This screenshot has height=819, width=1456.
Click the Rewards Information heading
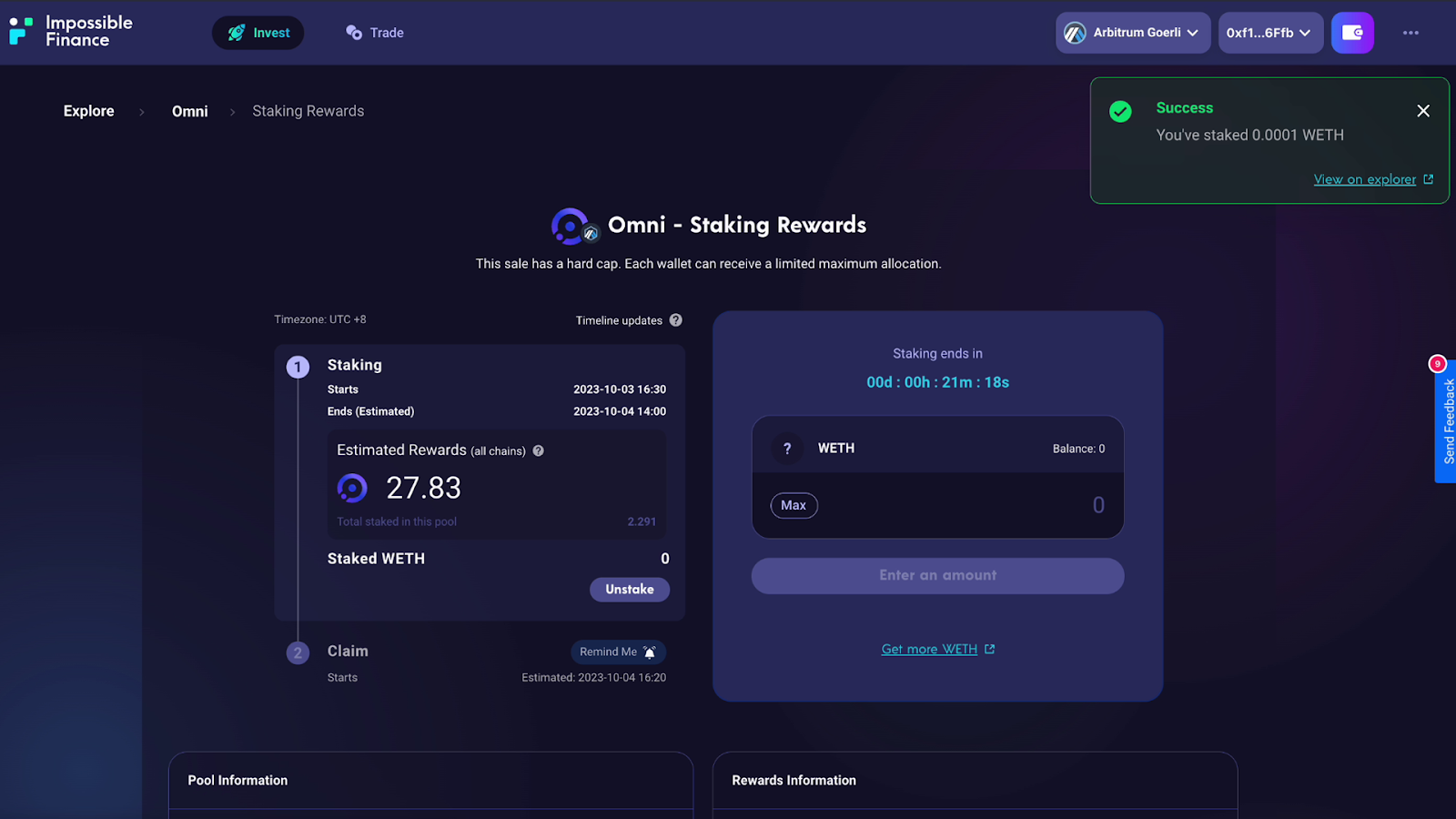[x=794, y=781]
